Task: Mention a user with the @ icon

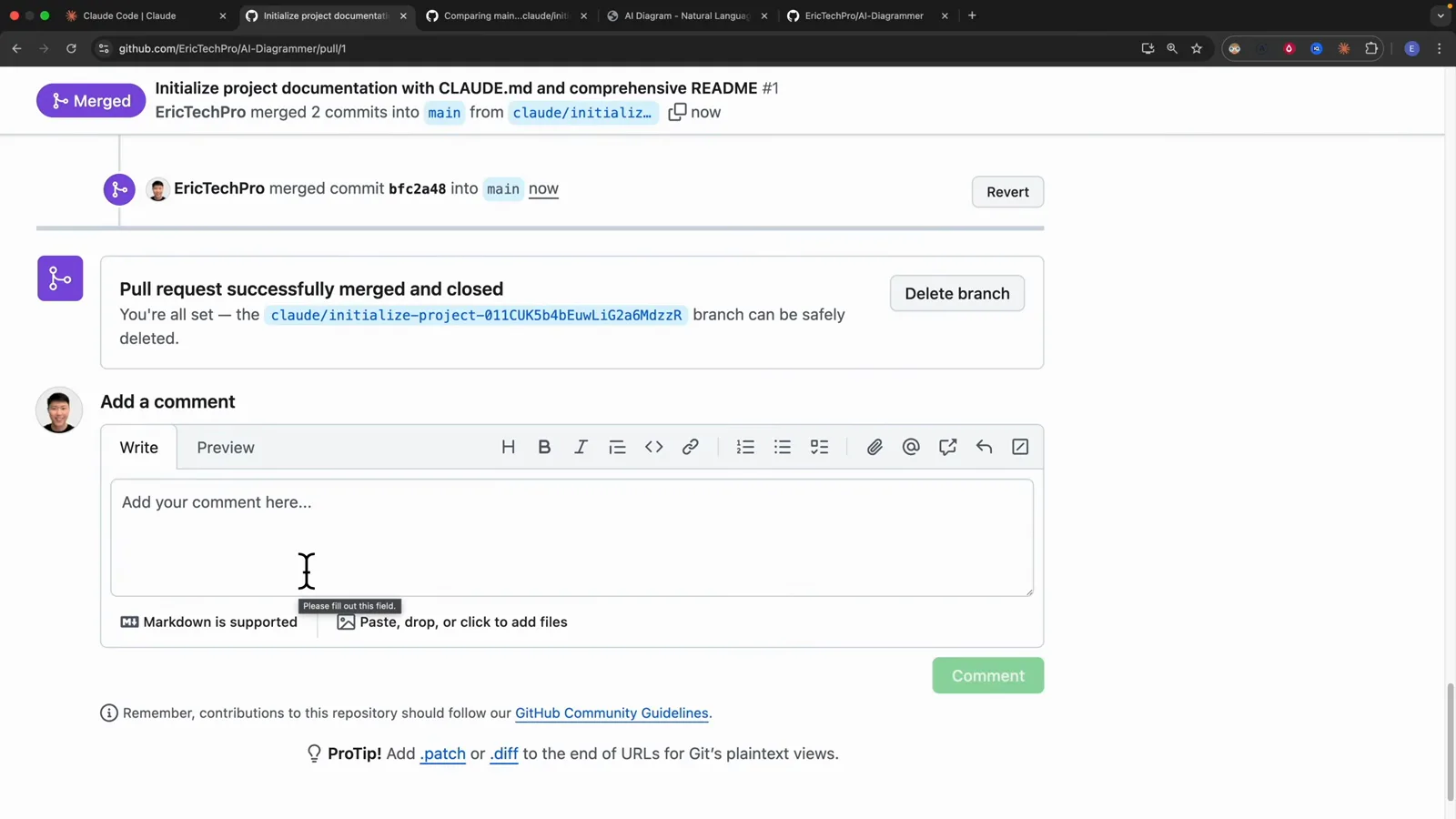Action: coord(911,447)
